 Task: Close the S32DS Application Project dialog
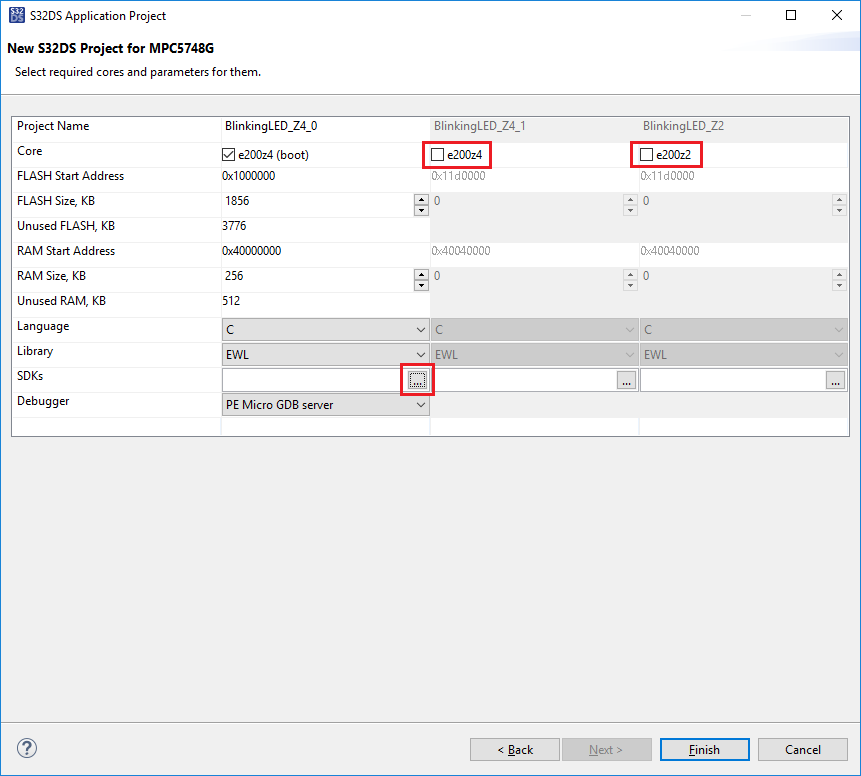point(837,15)
